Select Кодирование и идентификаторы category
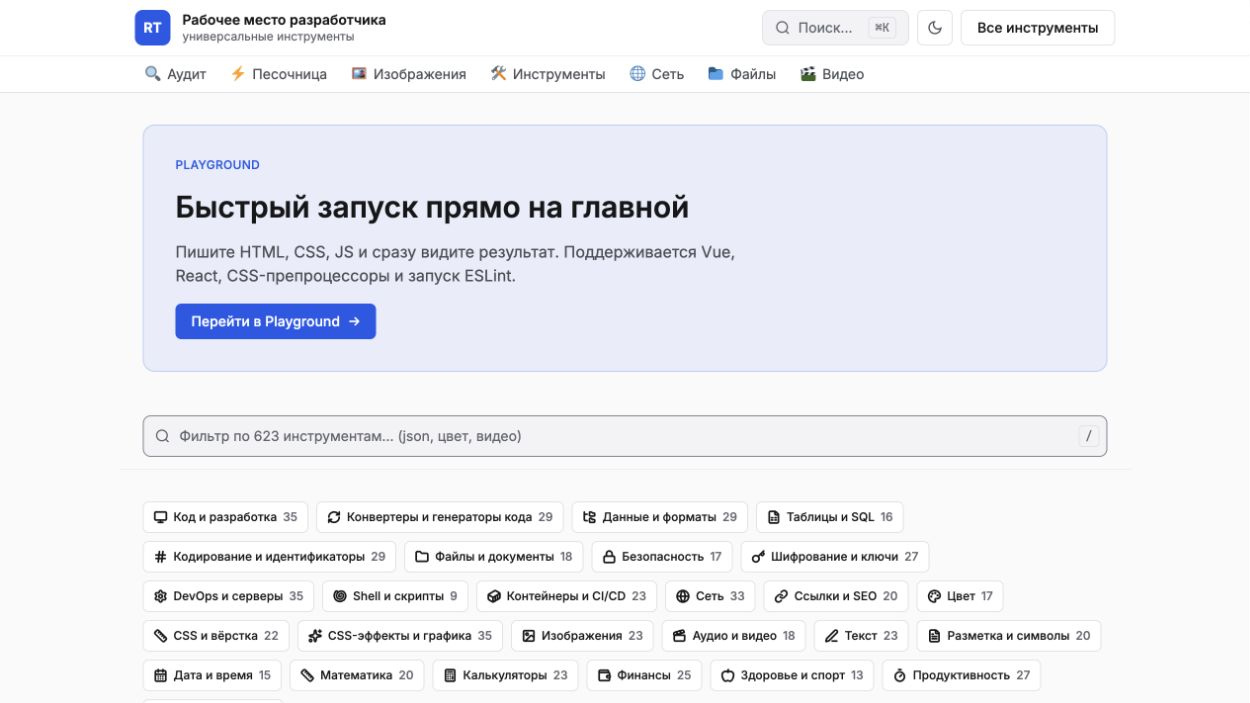 coord(269,556)
